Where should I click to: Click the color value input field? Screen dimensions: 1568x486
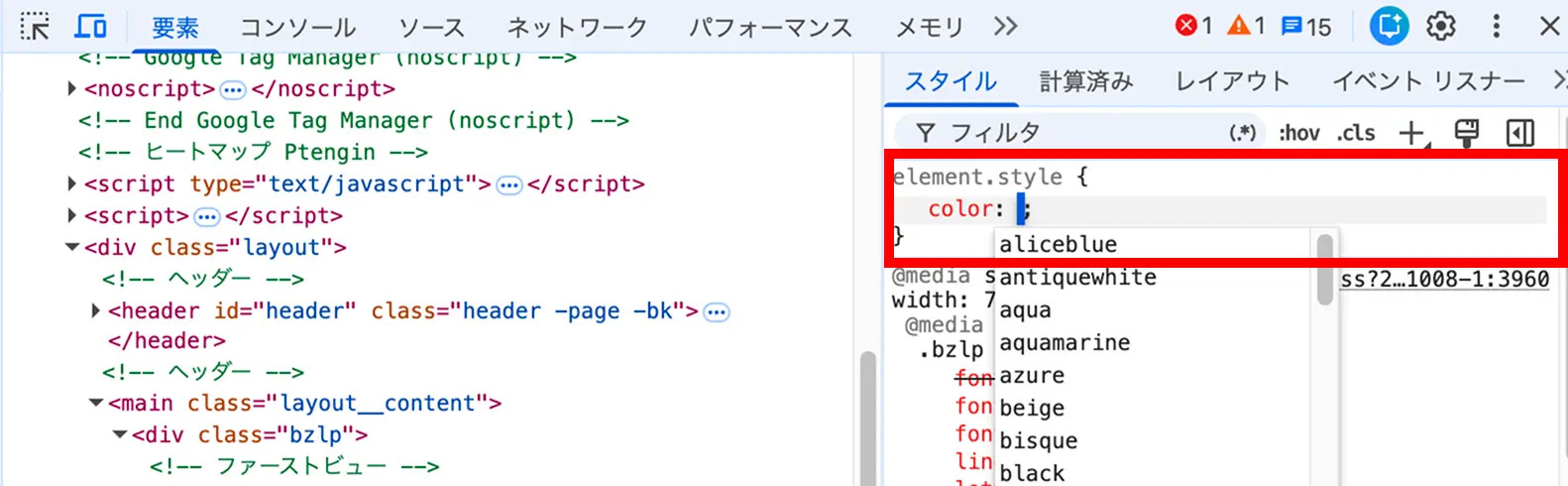click(x=1021, y=209)
